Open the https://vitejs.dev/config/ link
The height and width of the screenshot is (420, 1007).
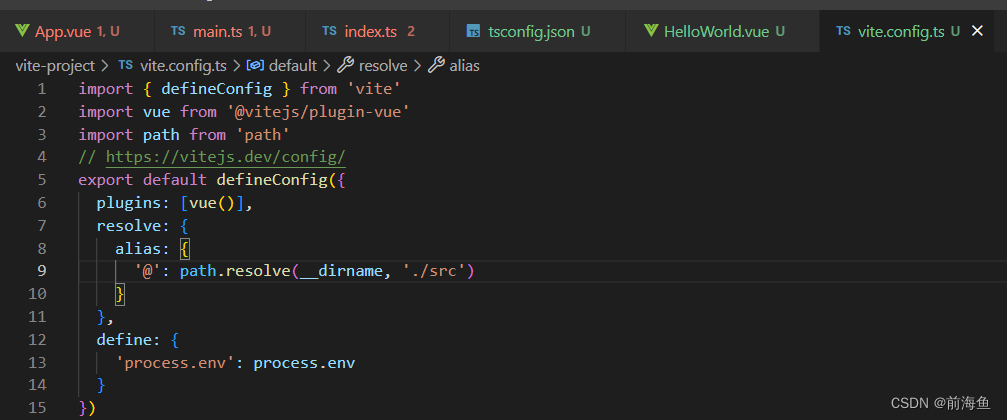(x=226, y=157)
